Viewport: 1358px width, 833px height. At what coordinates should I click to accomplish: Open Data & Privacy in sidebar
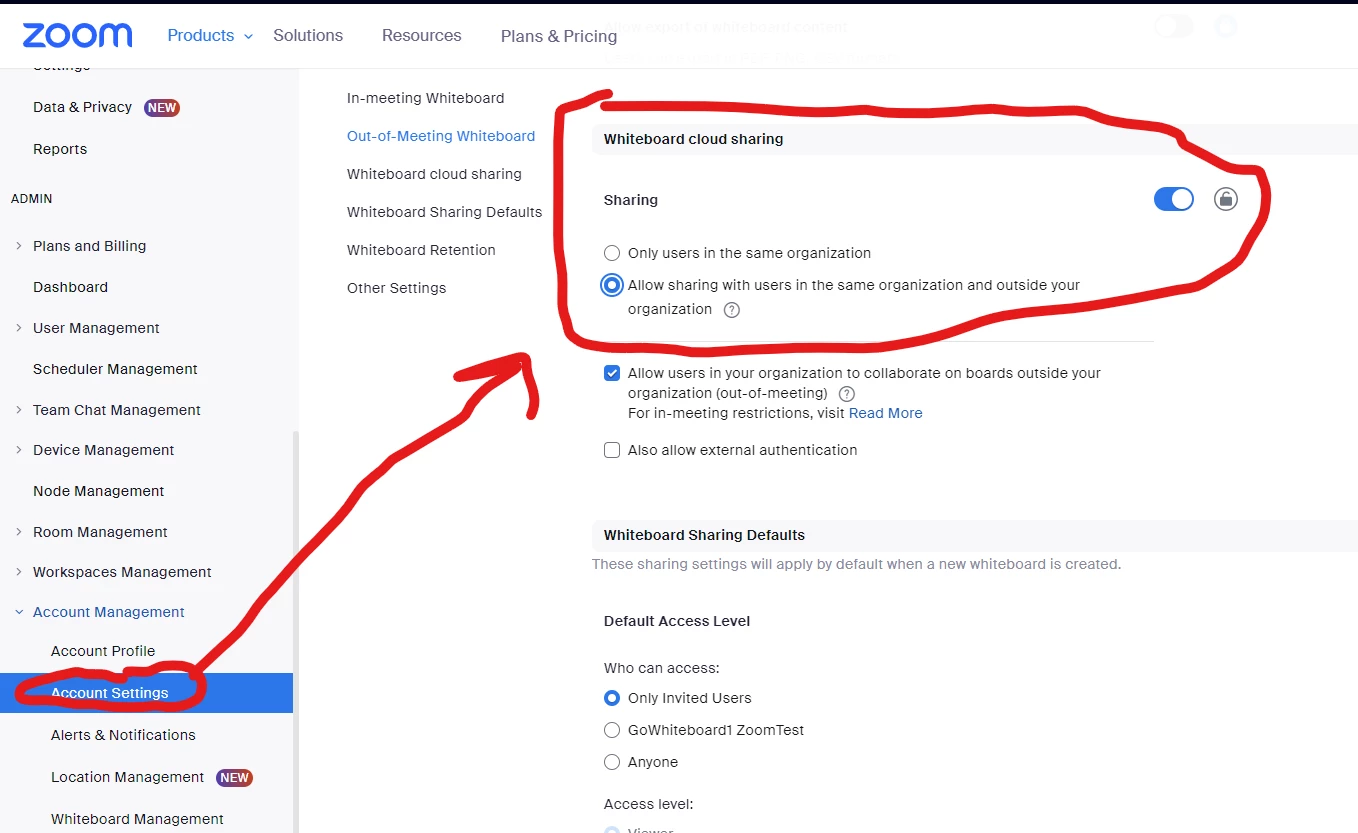coord(82,107)
